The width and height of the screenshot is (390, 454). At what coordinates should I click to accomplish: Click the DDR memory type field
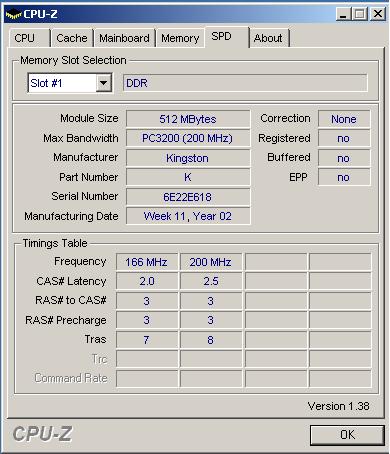pyautogui.click(x=245, y=83)
